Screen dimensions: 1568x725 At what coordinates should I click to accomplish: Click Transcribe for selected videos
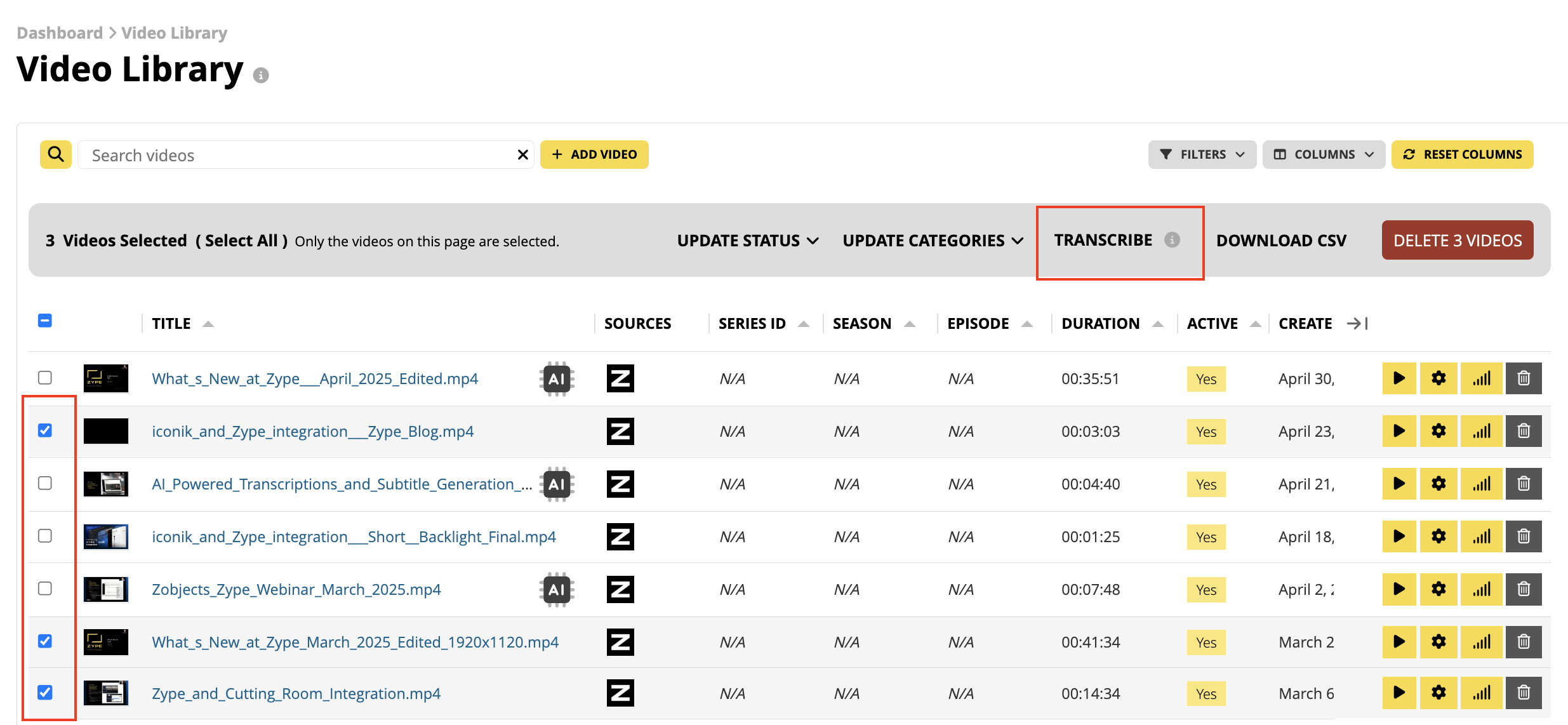coord(1103,240)
